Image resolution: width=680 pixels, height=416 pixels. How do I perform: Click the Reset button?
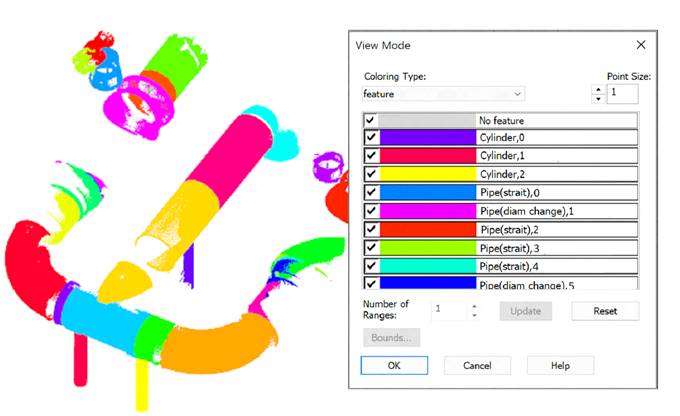point(605,311)
